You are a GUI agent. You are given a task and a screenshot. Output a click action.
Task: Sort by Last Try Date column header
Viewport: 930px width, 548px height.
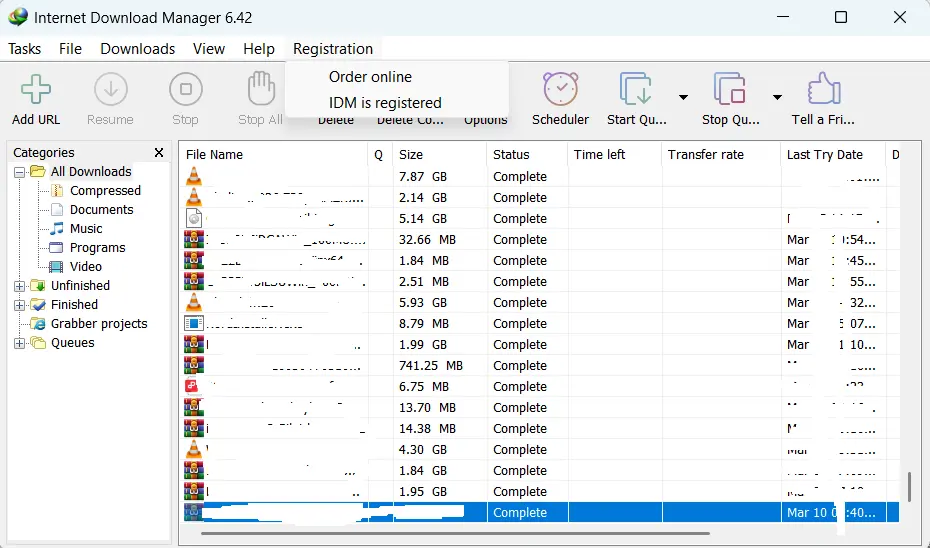pos(833,155)
